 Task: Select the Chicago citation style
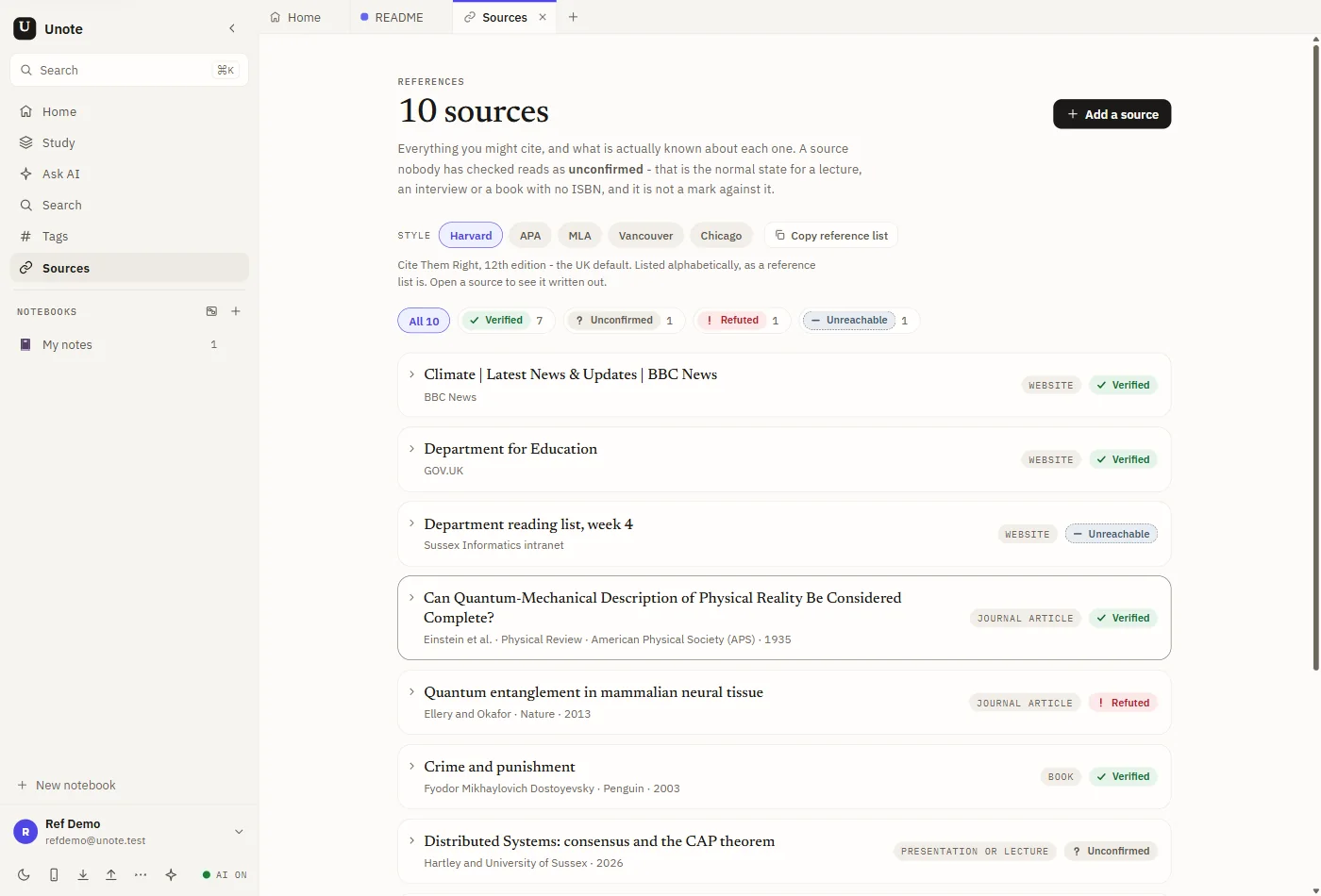click(x=721, y=236)
